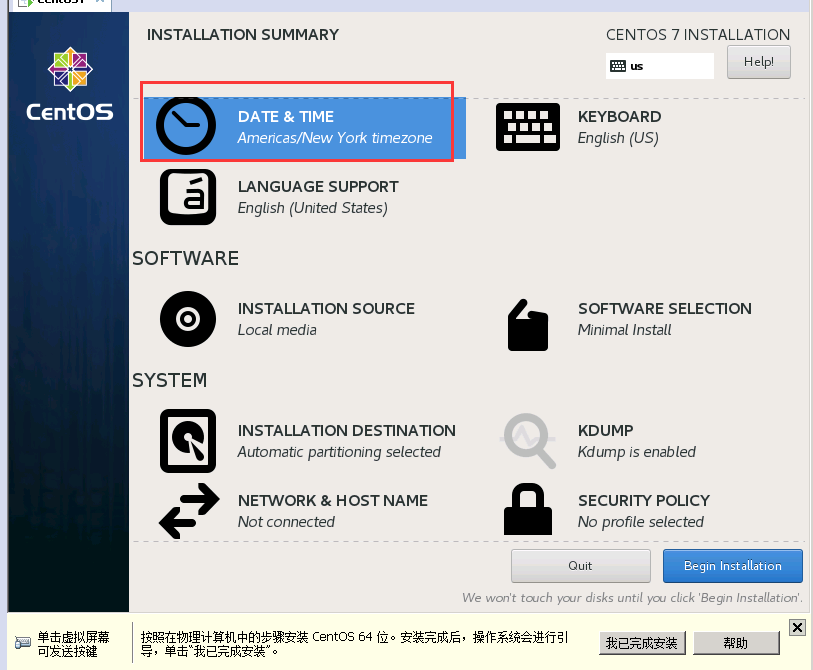This screenshot has width=813, height=670.
Task: Click the us keyboard layout field
Action: [x=660, y=66]
